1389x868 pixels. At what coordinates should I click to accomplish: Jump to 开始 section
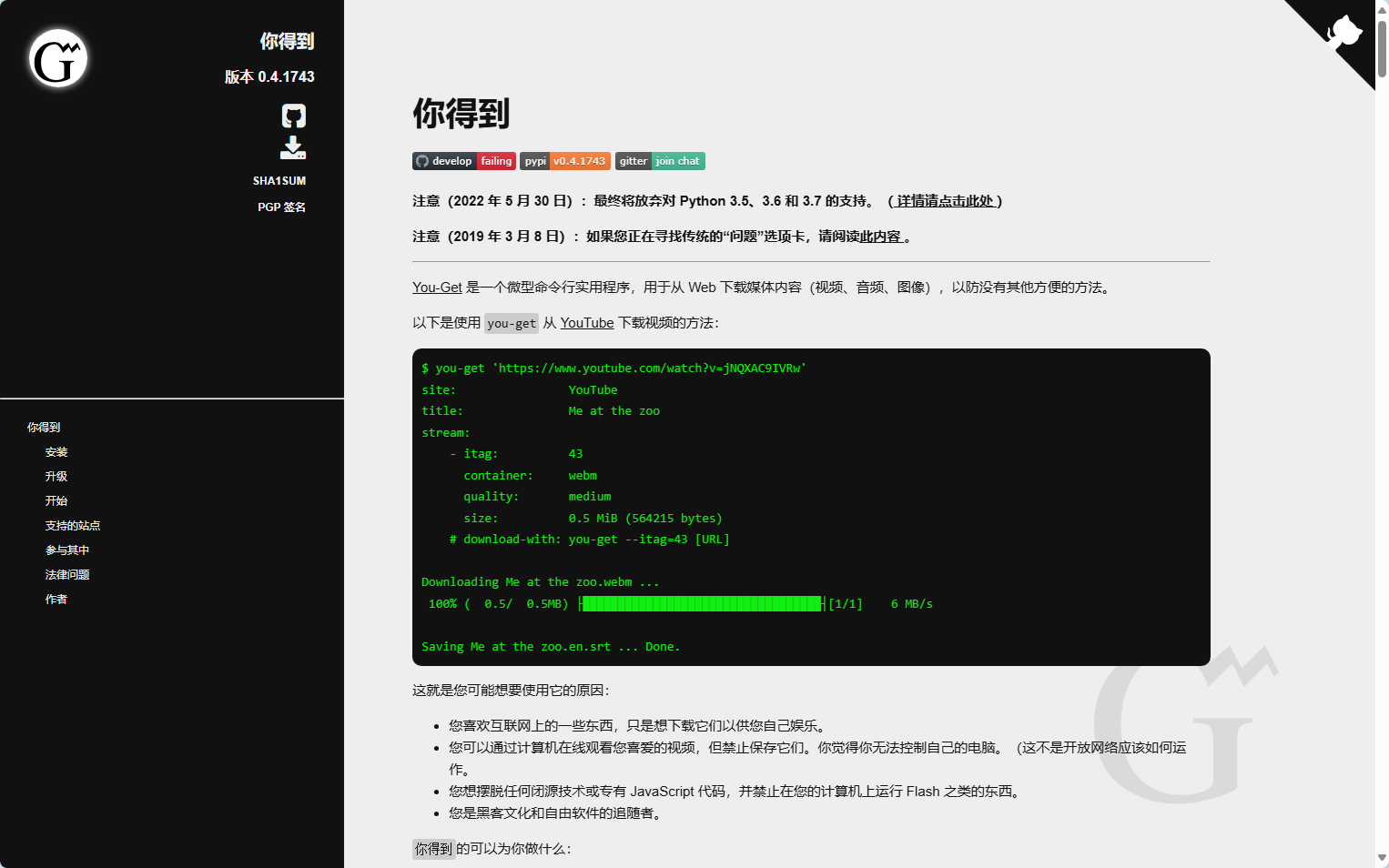click(x=56, y=501)
